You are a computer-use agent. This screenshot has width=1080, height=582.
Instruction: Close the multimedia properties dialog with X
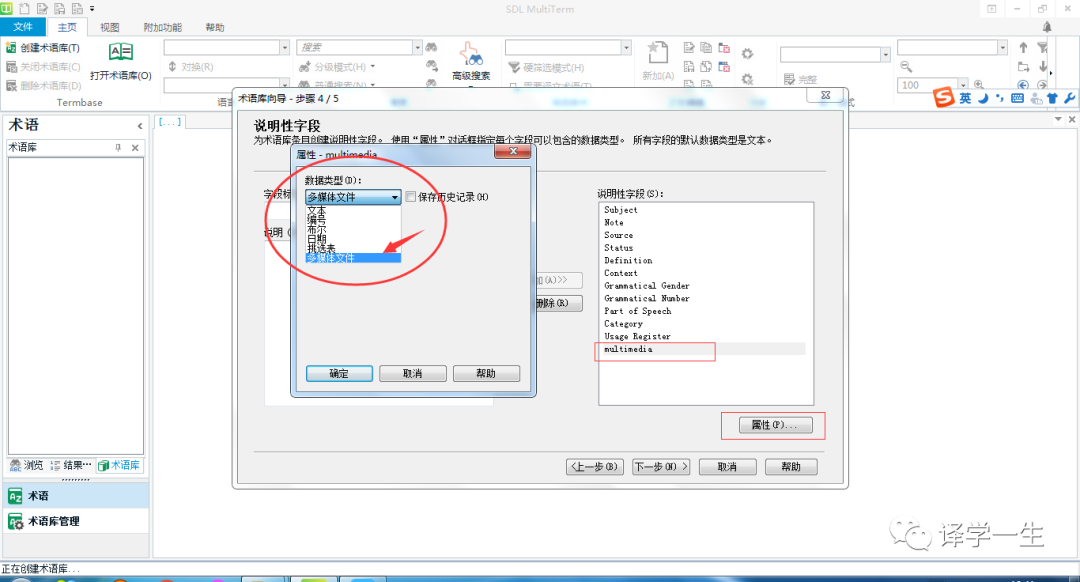(513, 152)
